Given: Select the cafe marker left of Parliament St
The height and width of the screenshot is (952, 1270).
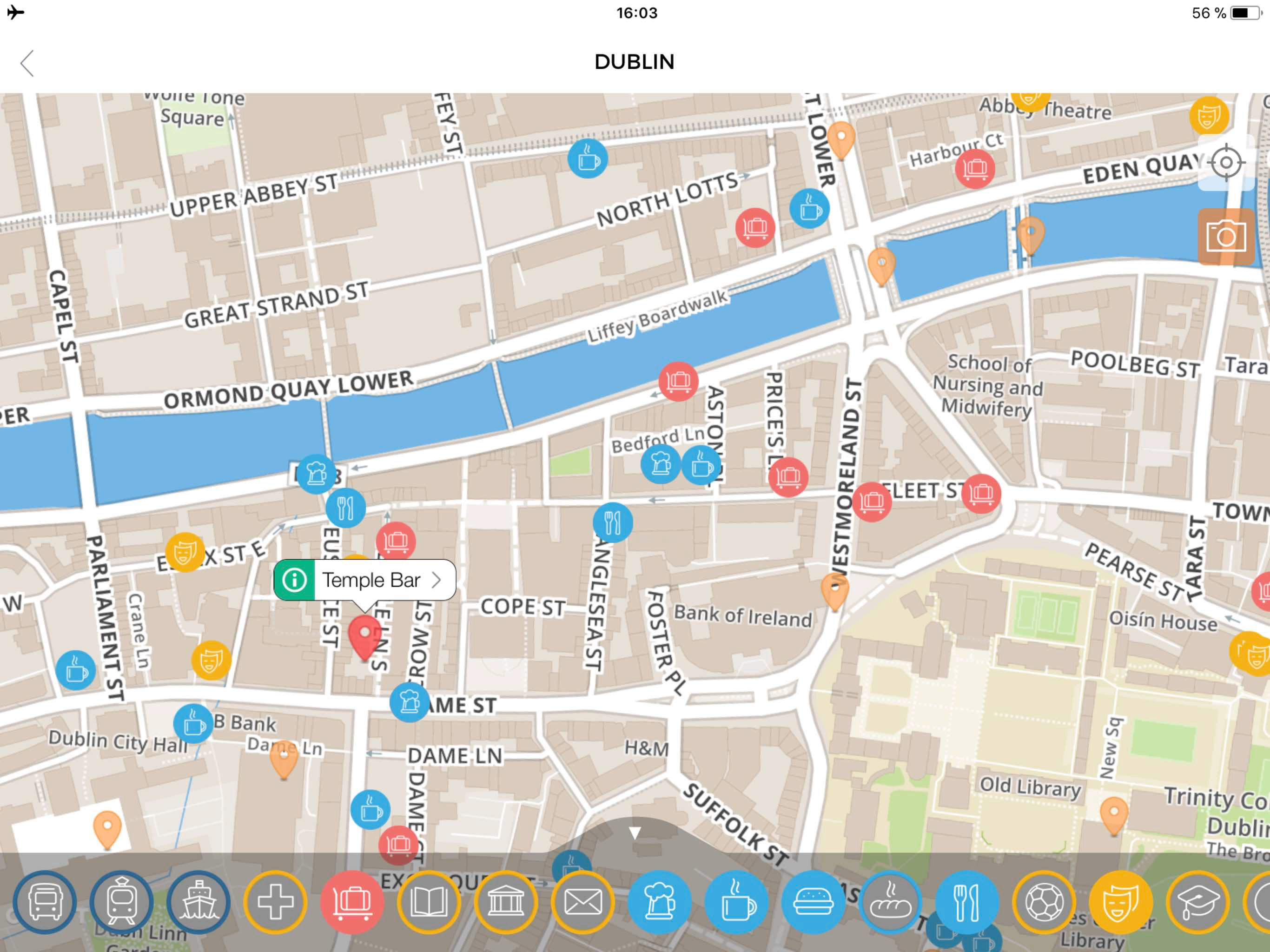Looking at the screenshot, I should tap(76, 670).
